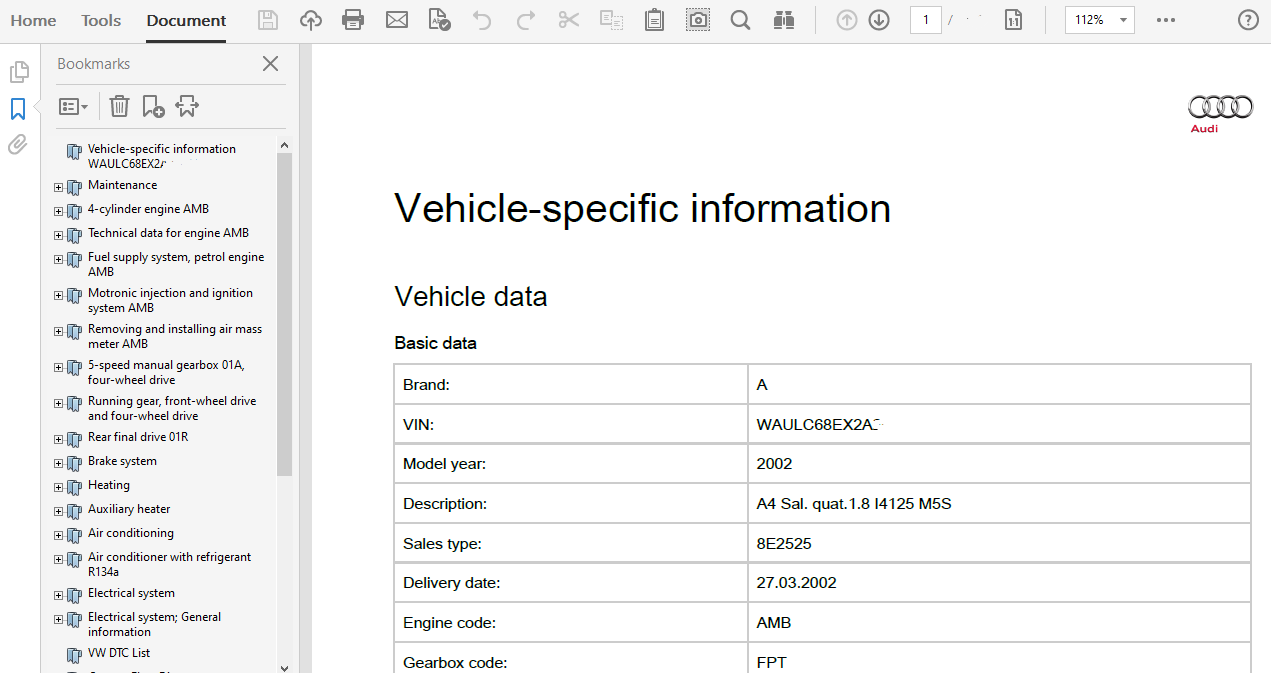Click the upload to cloud icon
The image size is (1271, 673).
click(311, 20)
